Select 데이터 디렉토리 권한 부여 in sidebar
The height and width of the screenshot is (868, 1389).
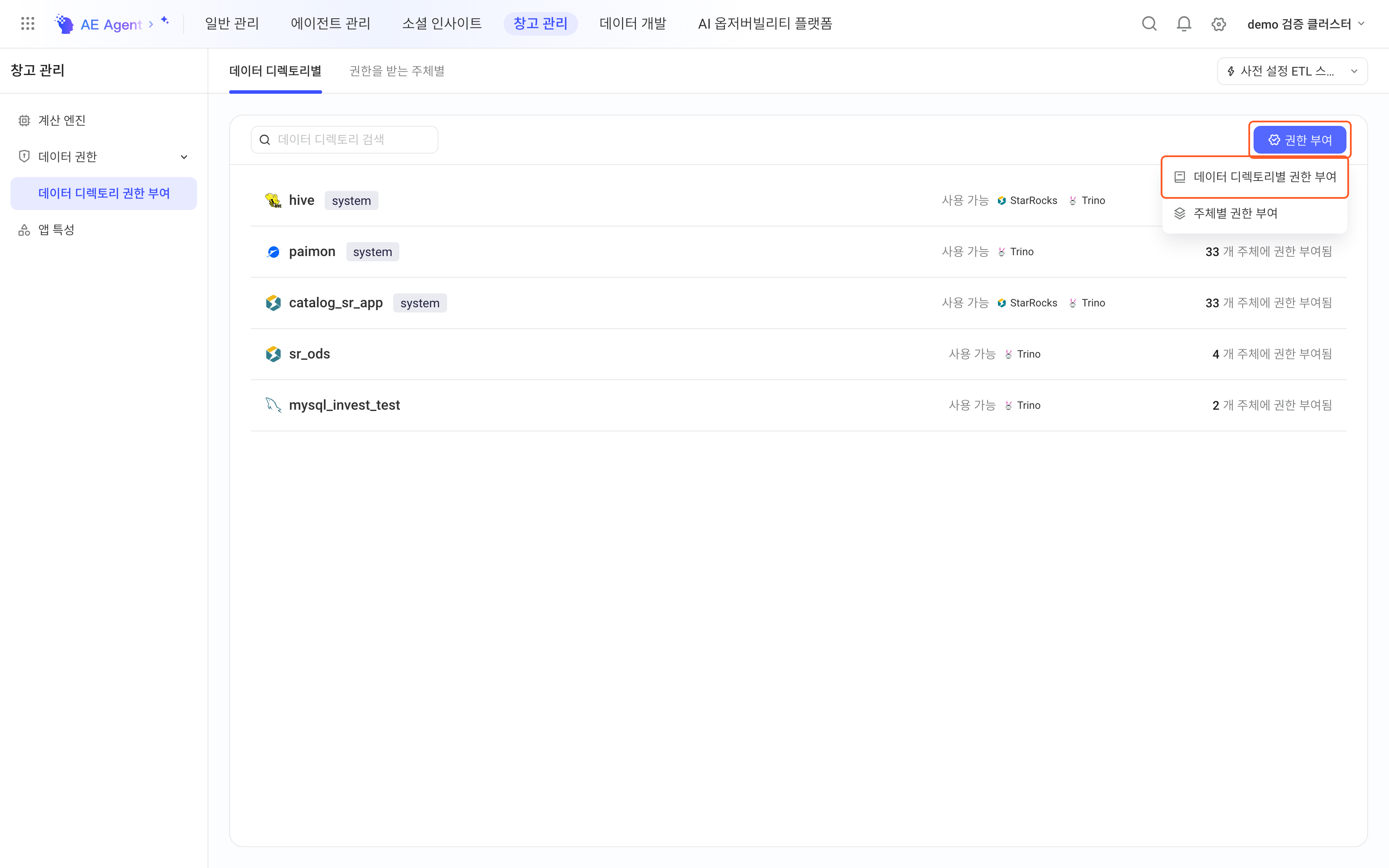pyautogui.click(x=104, y=194)
